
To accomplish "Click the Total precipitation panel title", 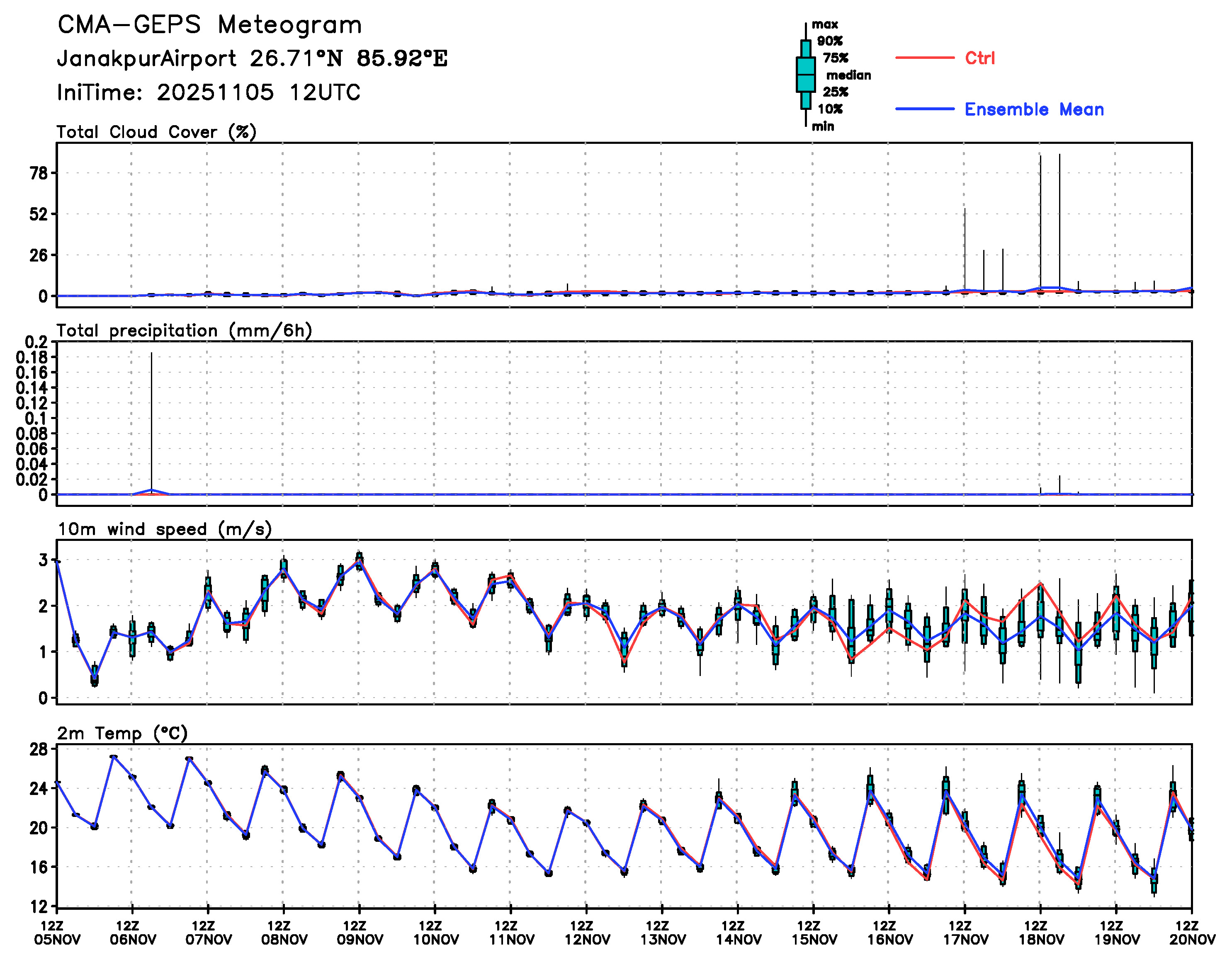I will 185,330.
